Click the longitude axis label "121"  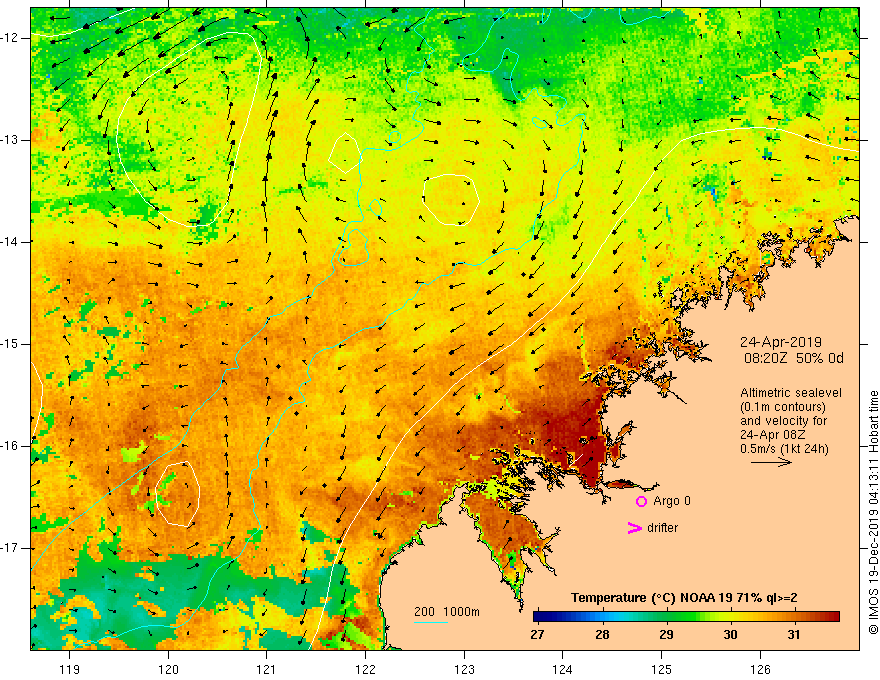click(x=267, y=669)
